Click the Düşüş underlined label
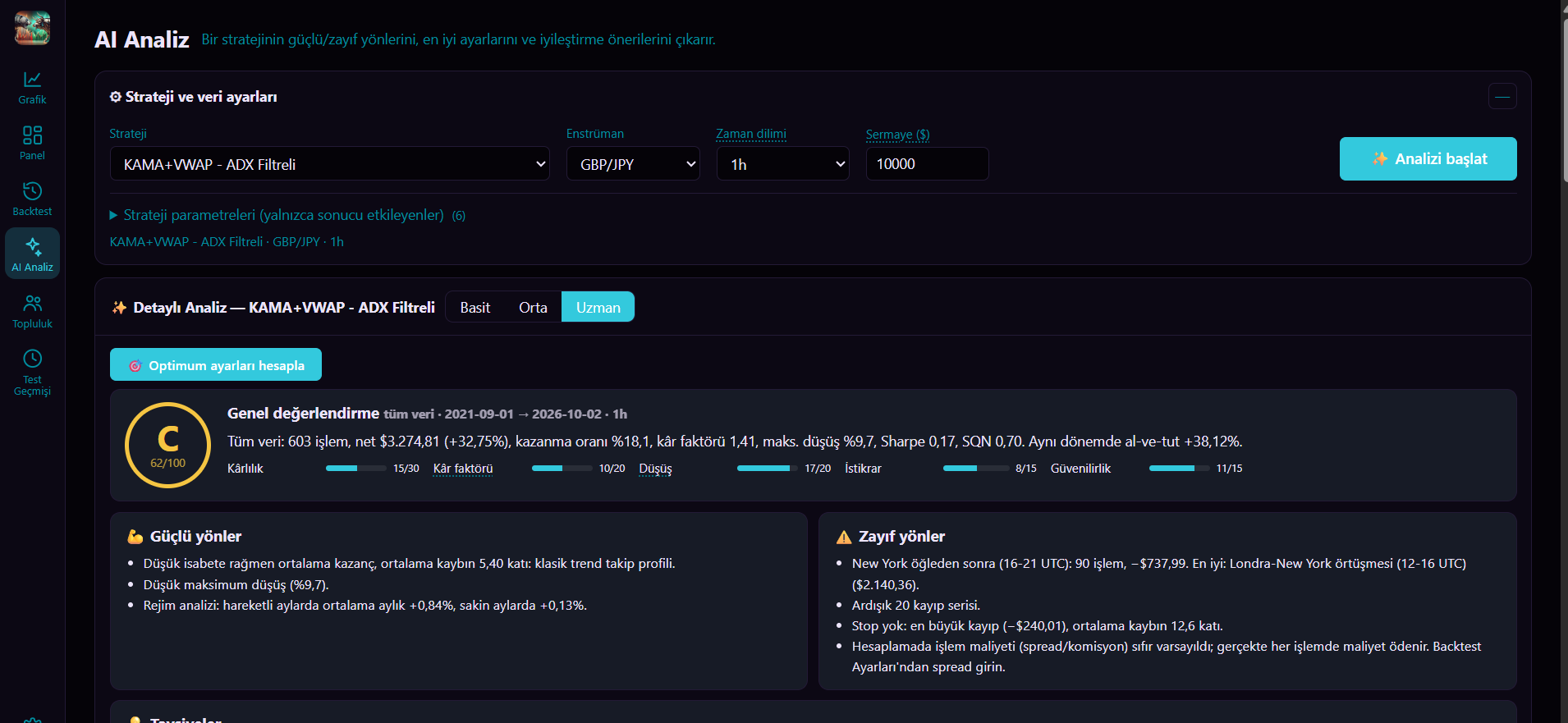The image size is (1568, 723). point(655,469)
